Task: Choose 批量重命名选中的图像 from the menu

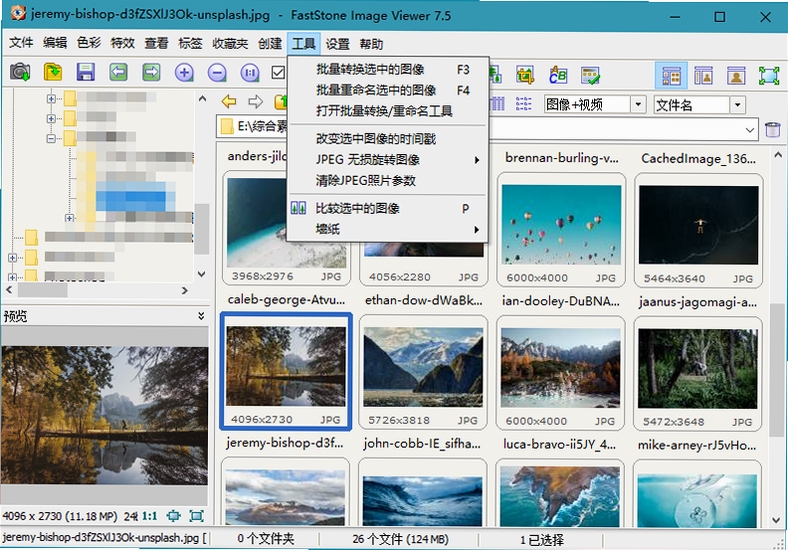Action: coord(387,90)
